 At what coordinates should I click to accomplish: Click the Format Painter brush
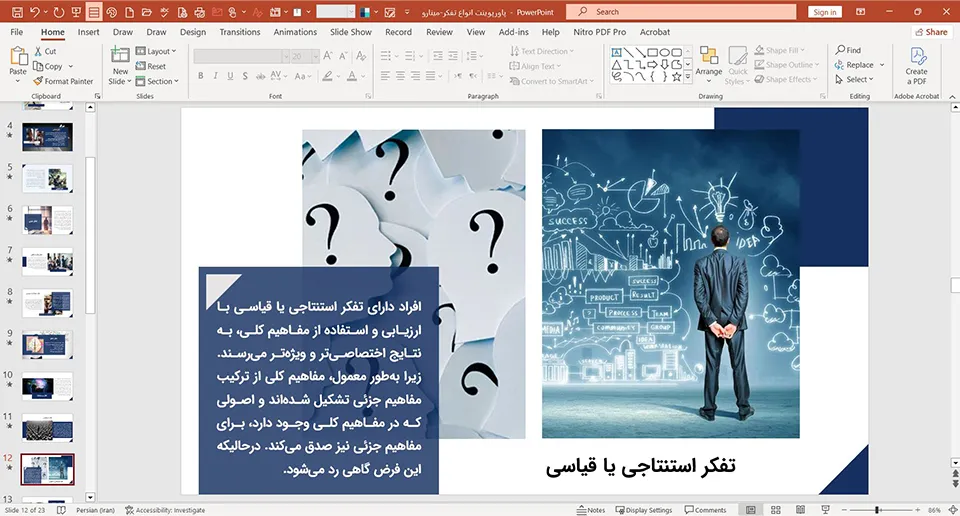[x=63, y=81]
